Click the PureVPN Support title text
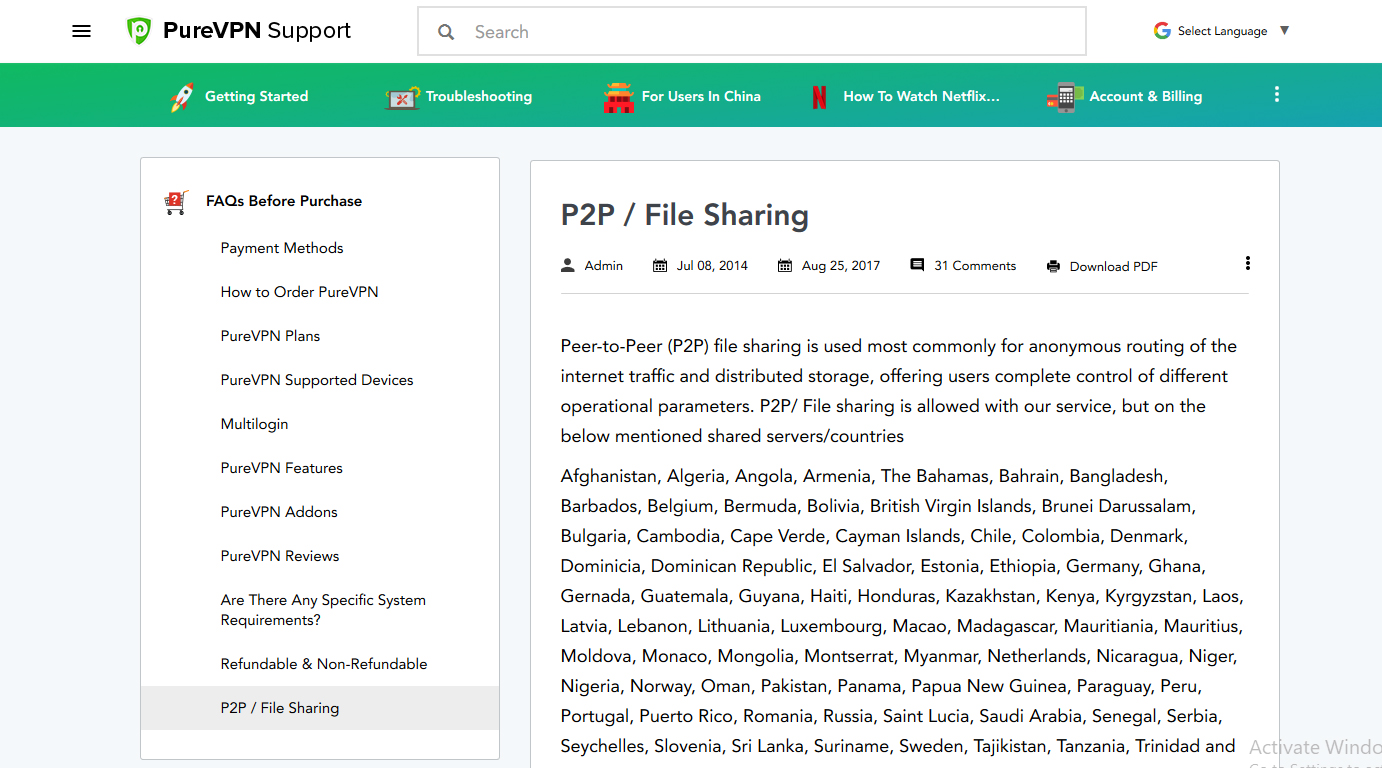 (257, 31)
